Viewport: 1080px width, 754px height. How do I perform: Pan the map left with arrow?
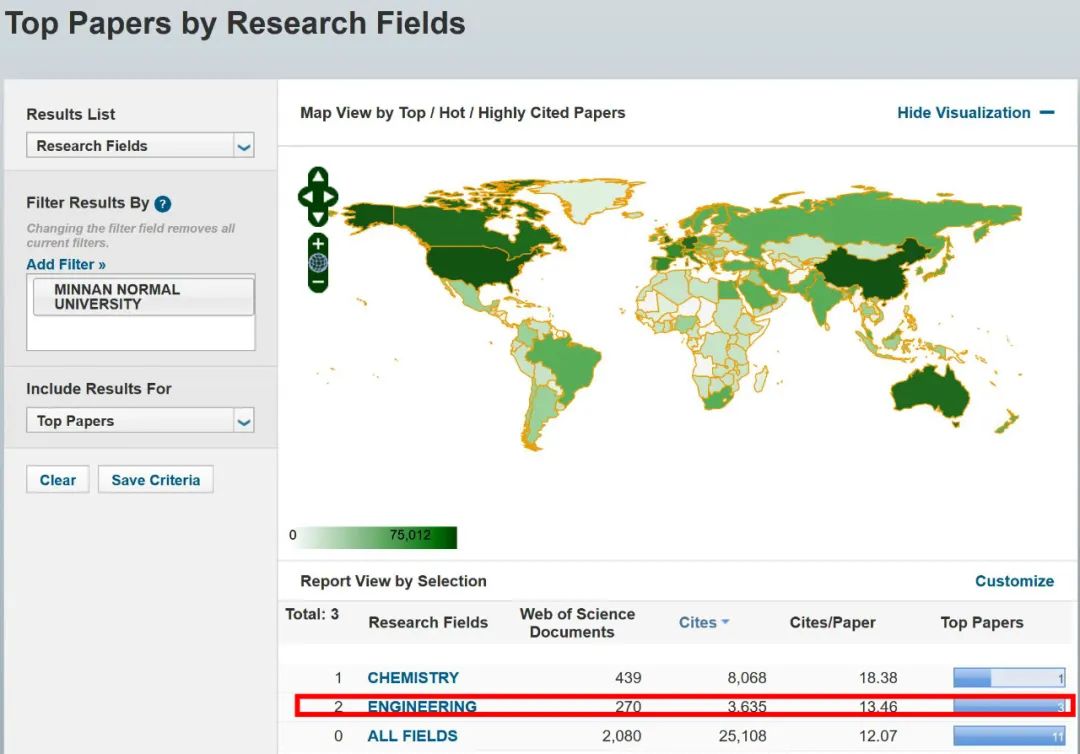coord(305,196)
